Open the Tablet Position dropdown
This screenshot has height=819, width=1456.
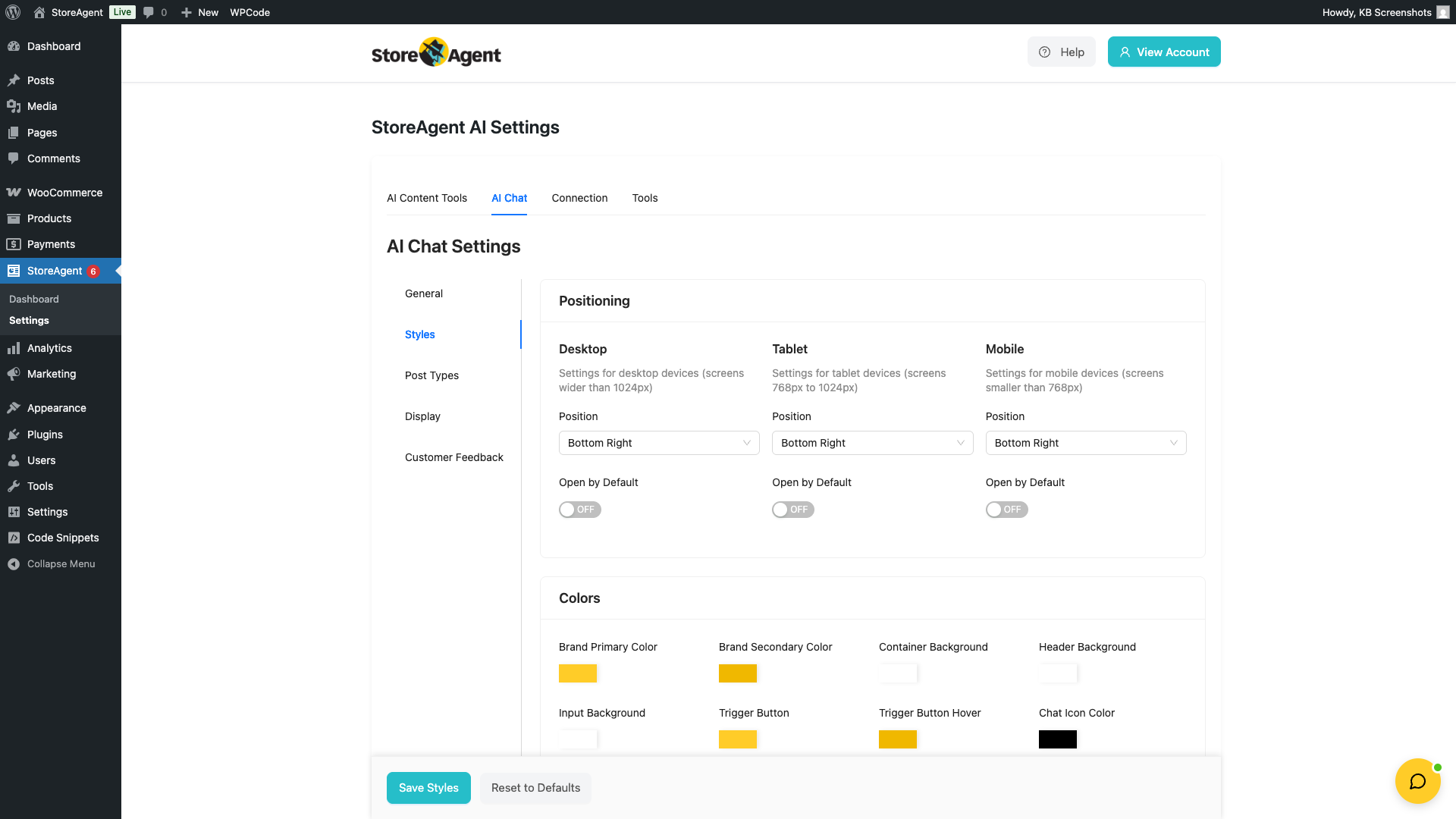click(872, 443)
